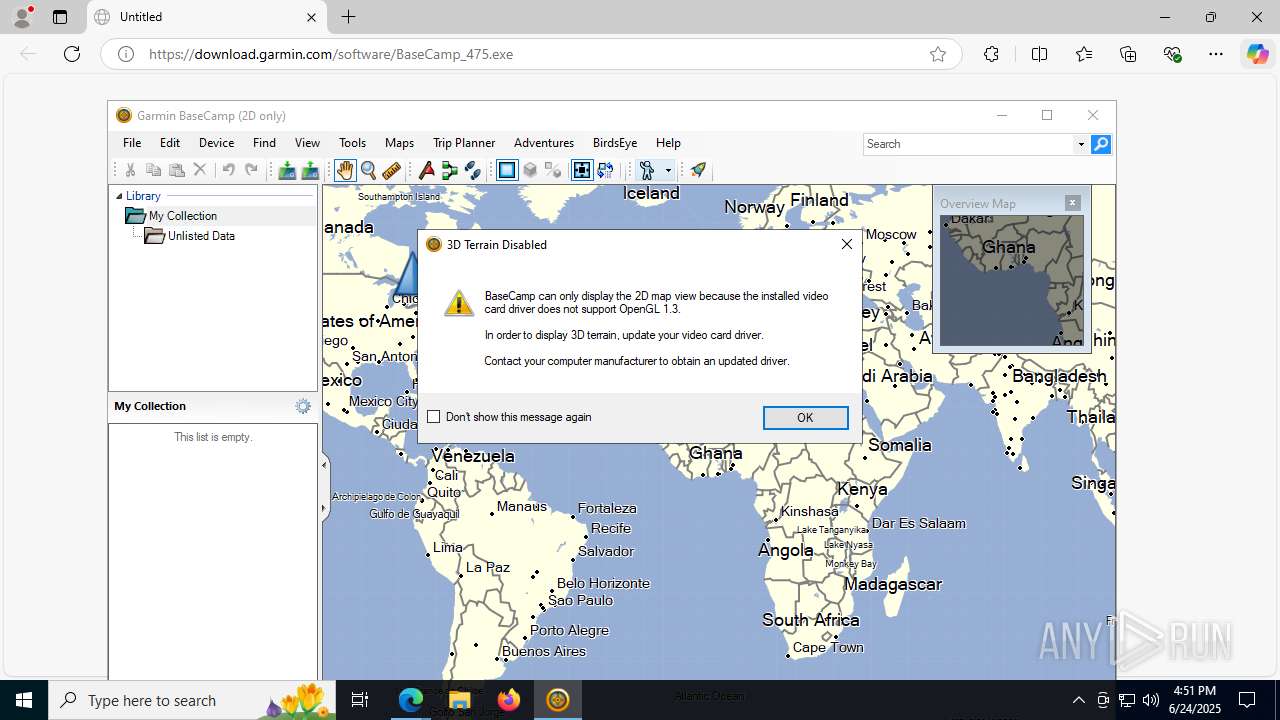Select the Waypoint flag tool
1280x720 pixels.
coord(427,170)
